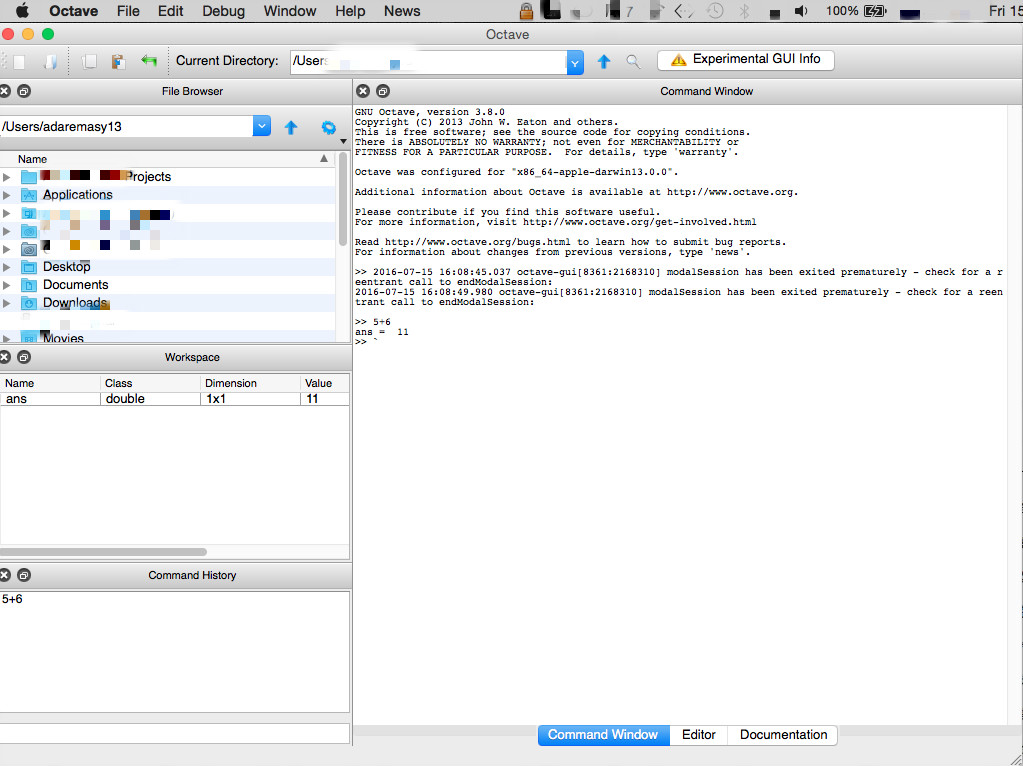Click the Open File toolbar icon
Viewport: 1023px width, 766px height.
(x=51, y=61)
